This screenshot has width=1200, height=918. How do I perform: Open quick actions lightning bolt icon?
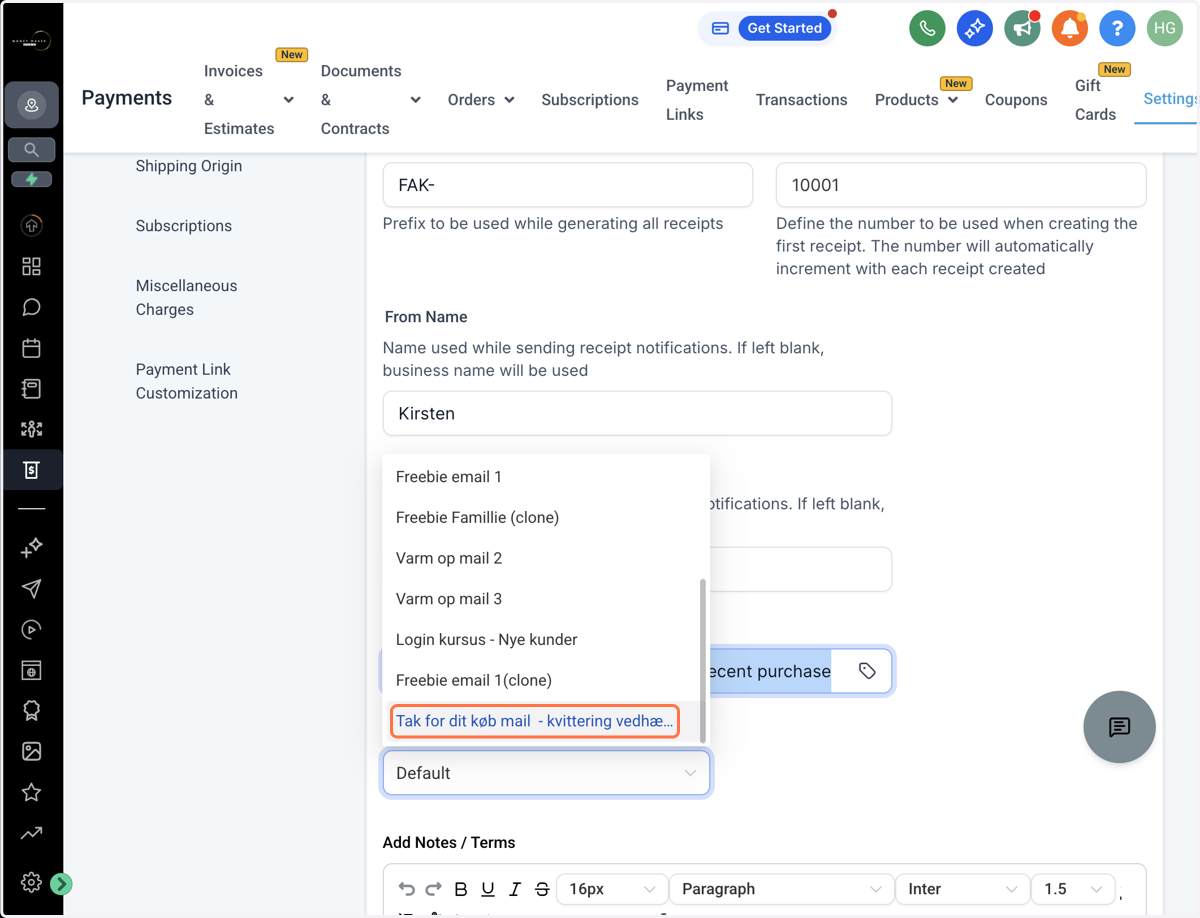(31, 179)
